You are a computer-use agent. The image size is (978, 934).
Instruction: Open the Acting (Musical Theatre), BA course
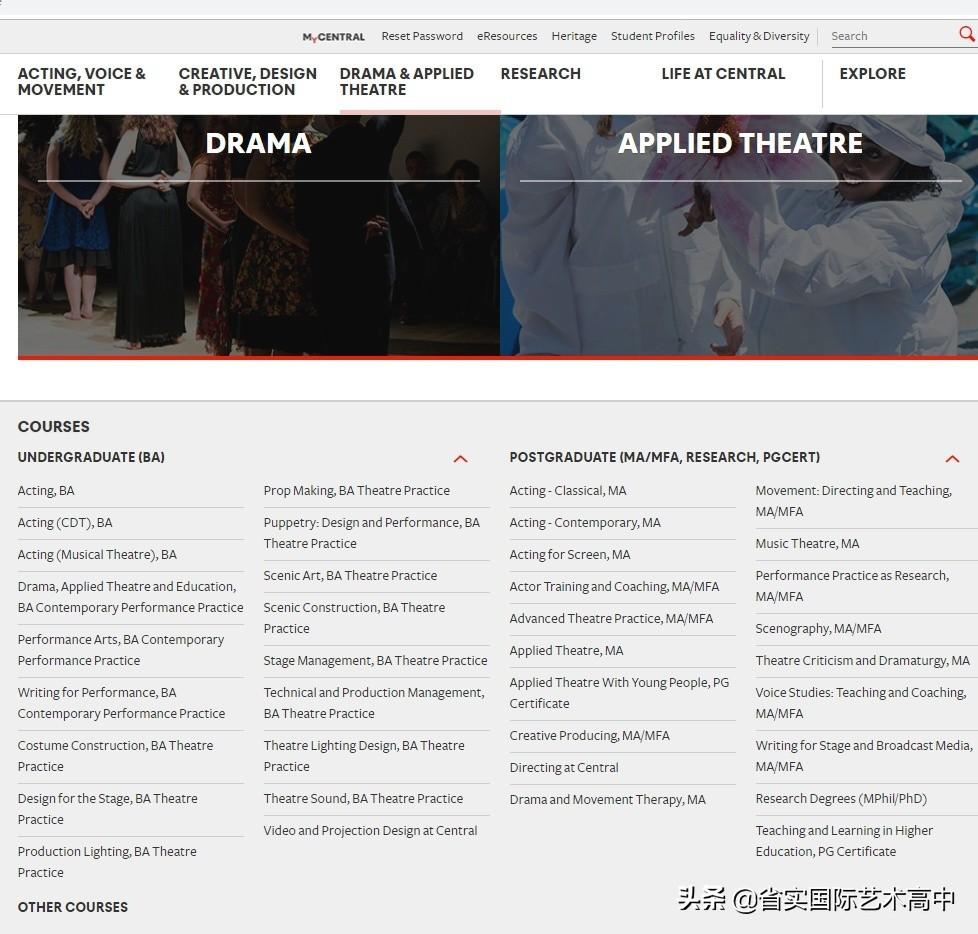pyautogui.click(x=97, y=555)
